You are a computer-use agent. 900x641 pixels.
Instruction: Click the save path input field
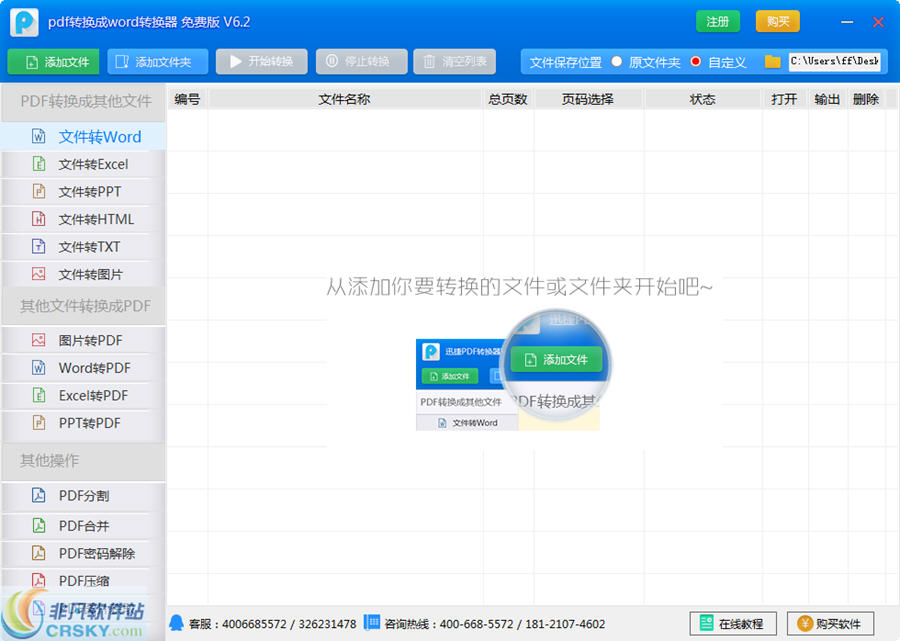coord(835,61)
